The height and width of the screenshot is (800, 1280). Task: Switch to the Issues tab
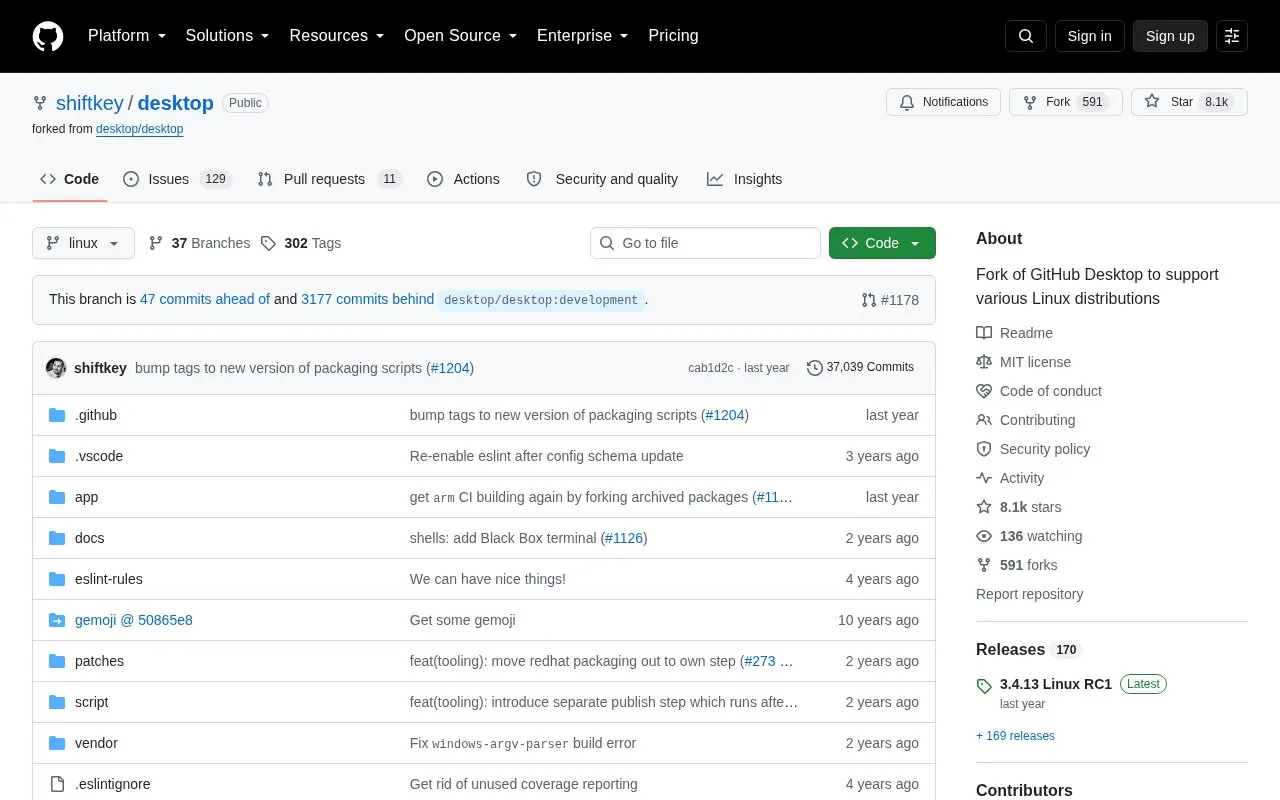click(x=177, y=179)
